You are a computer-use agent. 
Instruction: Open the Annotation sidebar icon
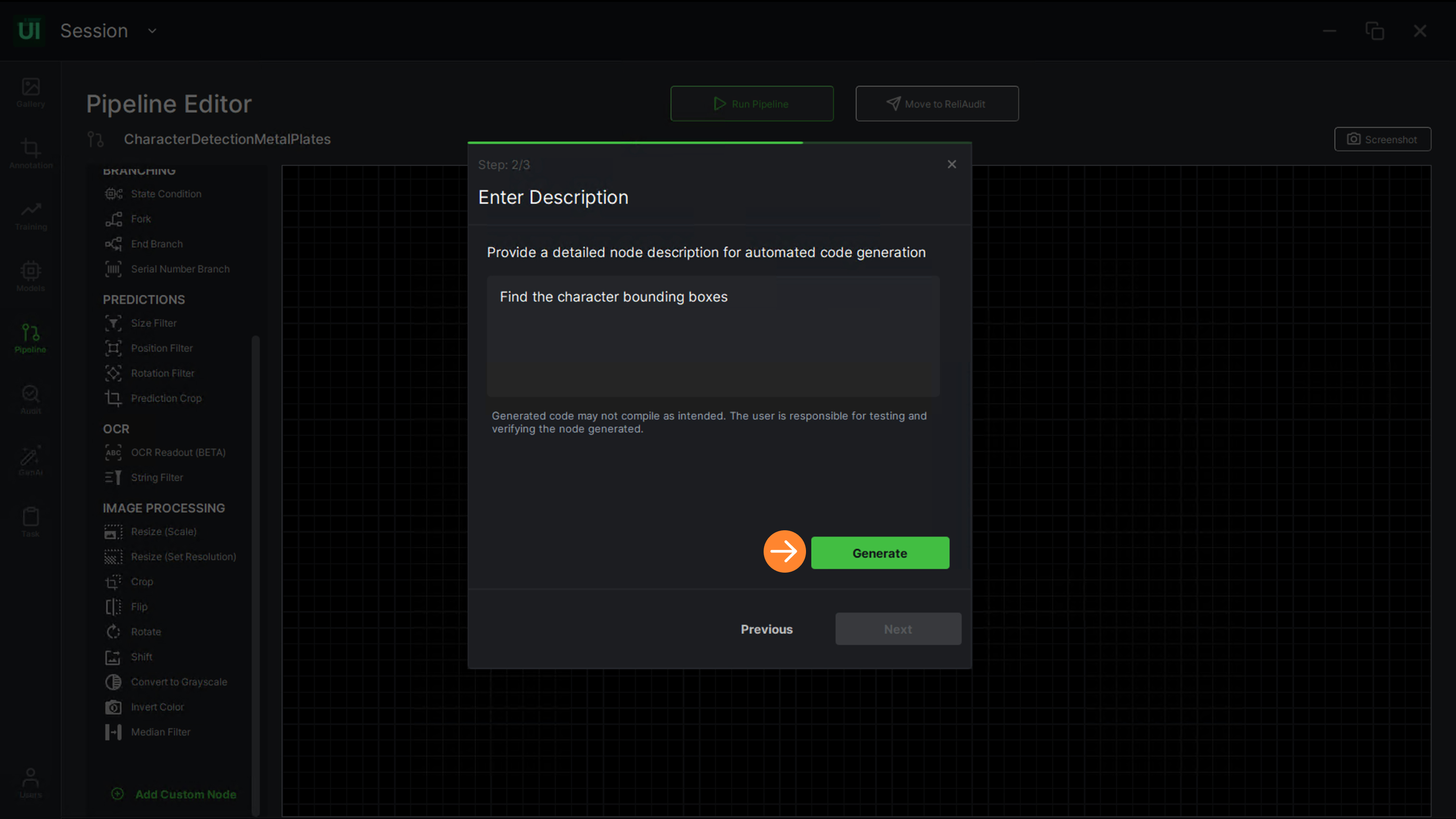coord(30,154)
